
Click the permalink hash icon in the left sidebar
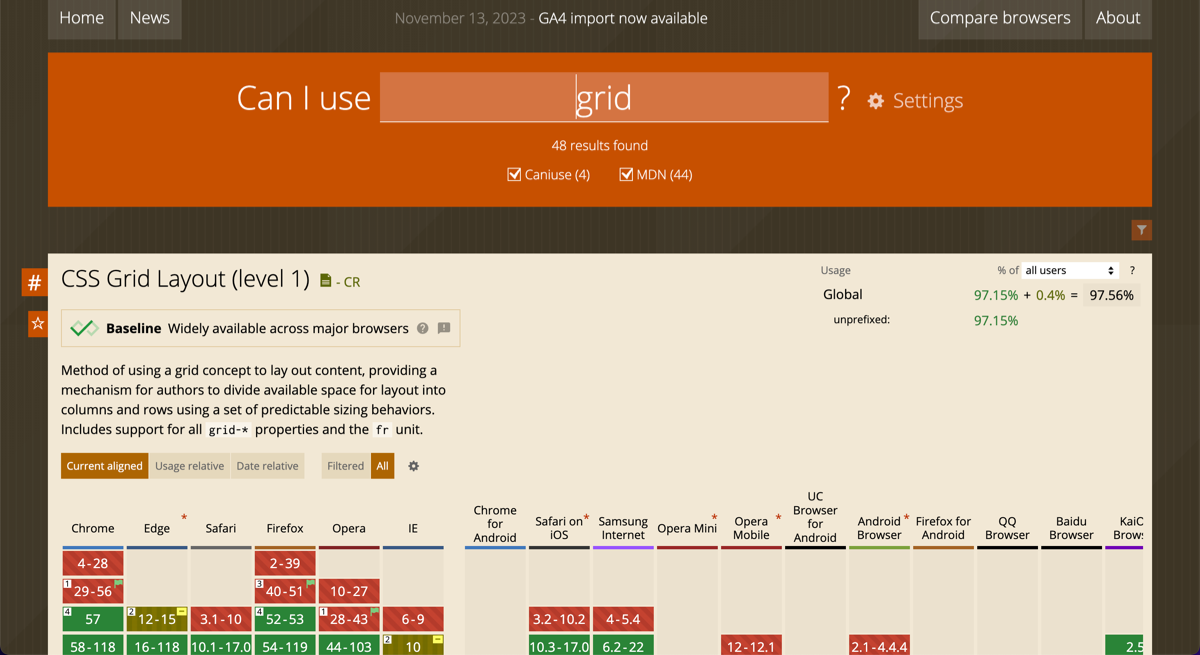(x=34, y=282)
